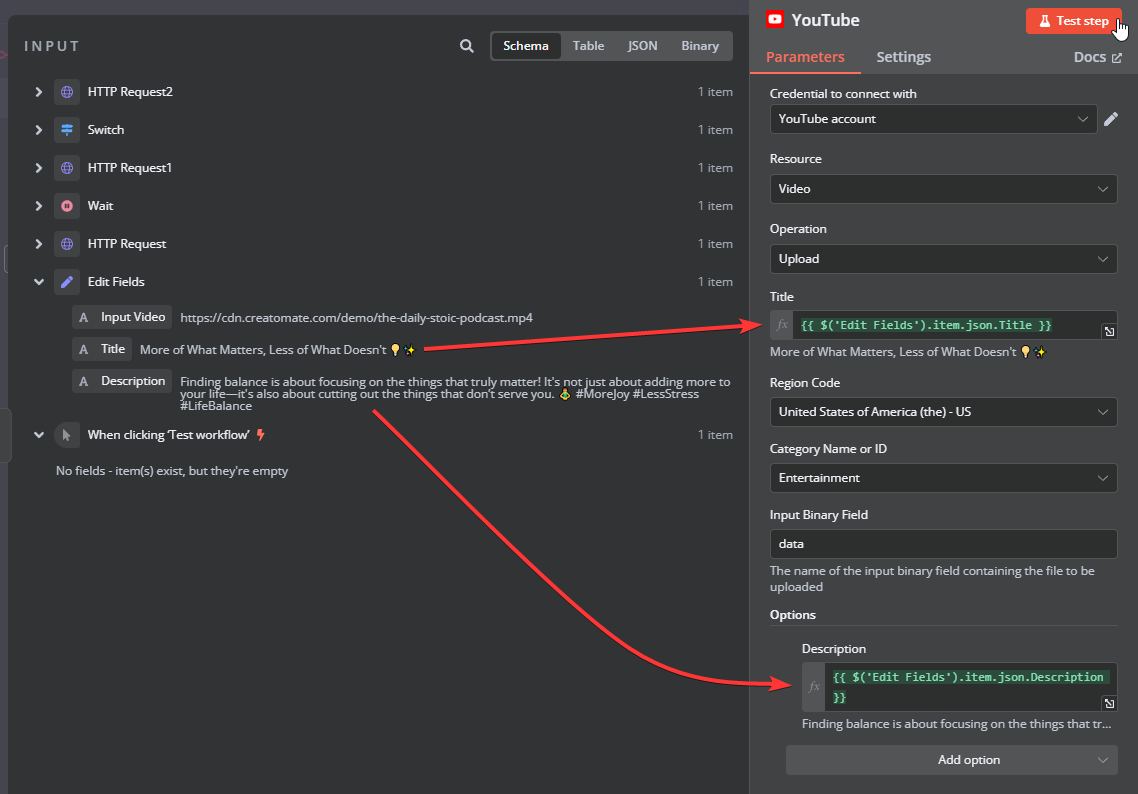
Task: Open the expression editor for the Title field
Action: coord(1109,332)
